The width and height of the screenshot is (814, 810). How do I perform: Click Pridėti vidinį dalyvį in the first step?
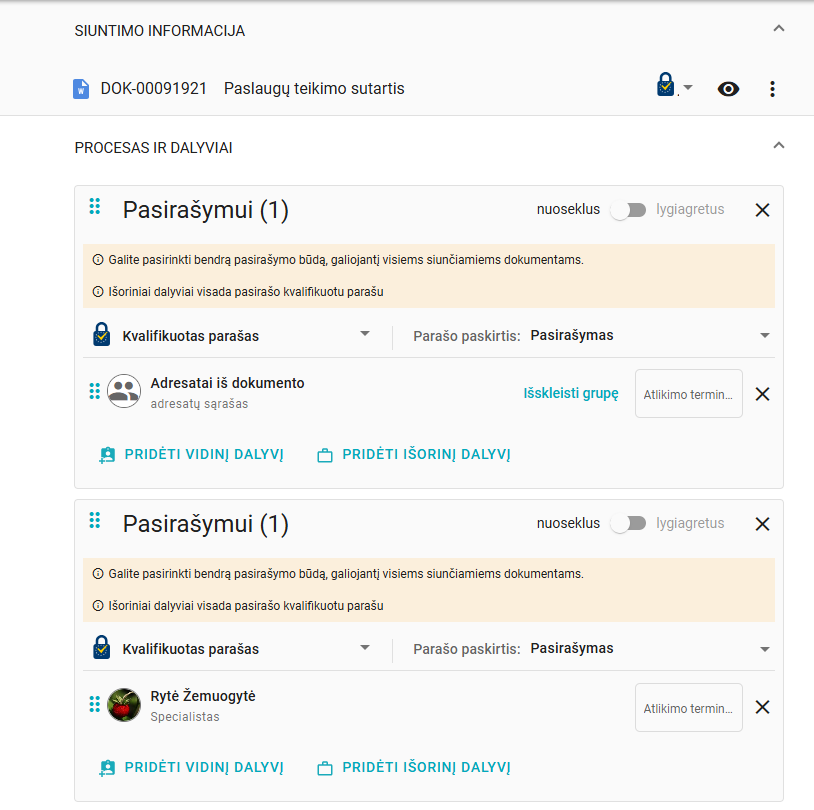[x=191, y=455]
